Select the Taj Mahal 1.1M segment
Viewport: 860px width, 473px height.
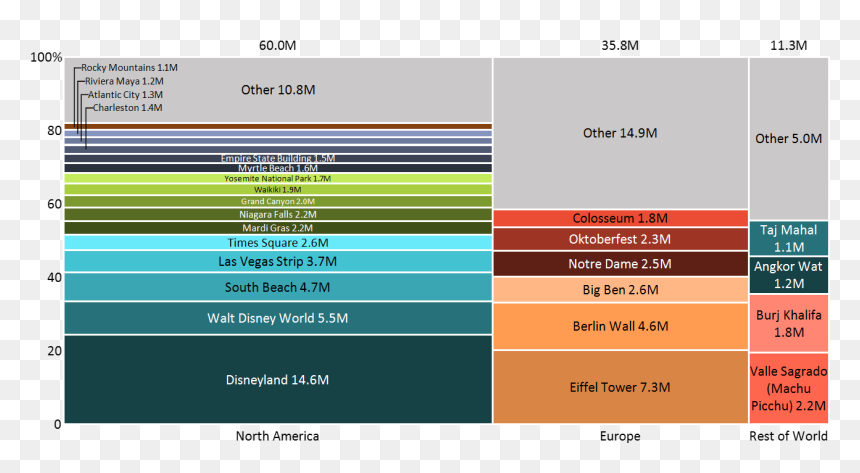(789, 238)
